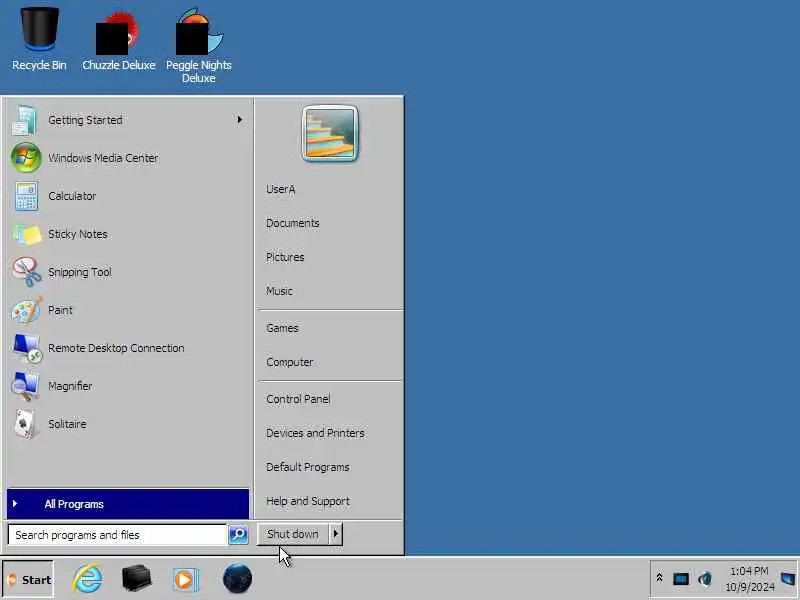This screenshot has width=800, height=600.
Task: Open Windows Media Player from taskbar
Action: click(184, 580)
